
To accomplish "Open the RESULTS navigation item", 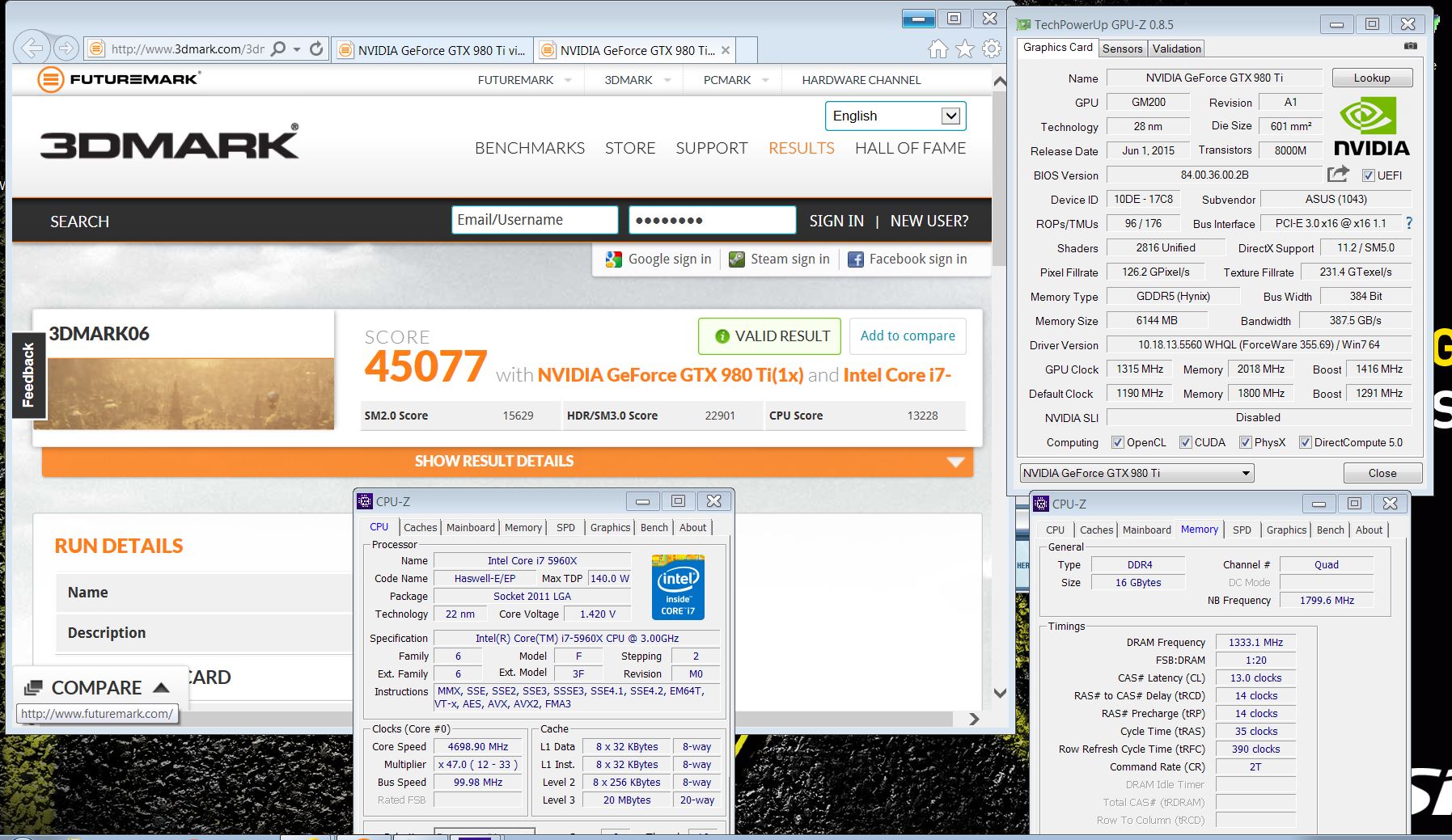I will pos(801,148).
